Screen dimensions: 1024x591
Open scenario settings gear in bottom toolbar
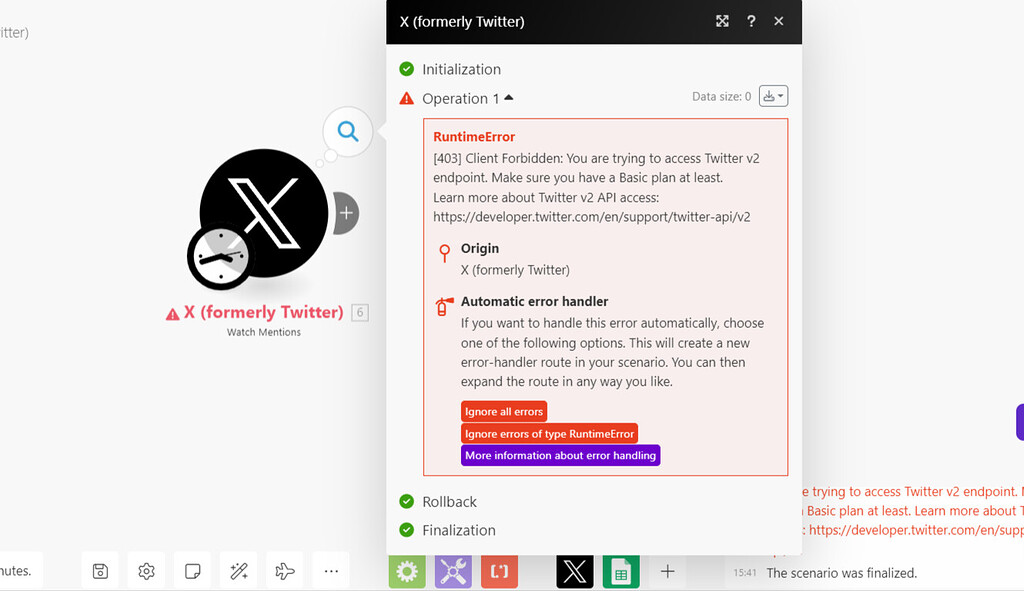146,571
